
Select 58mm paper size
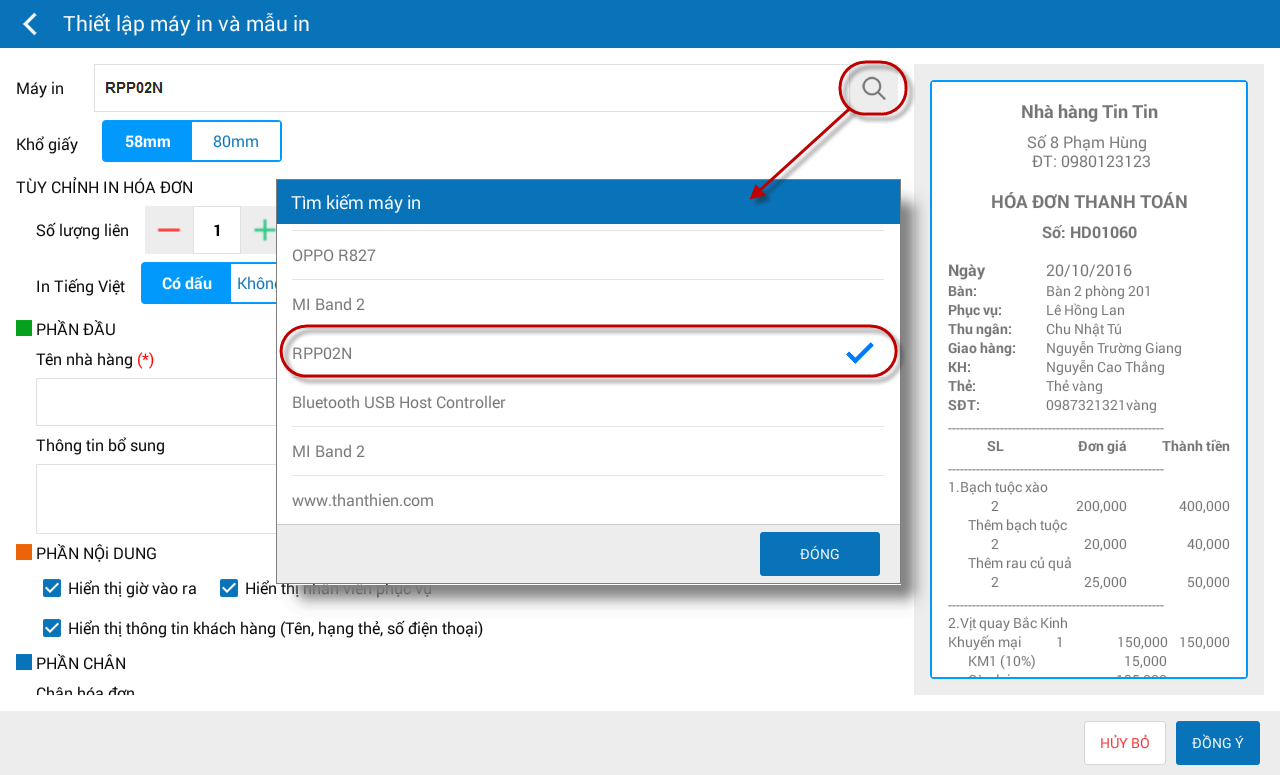148,141
